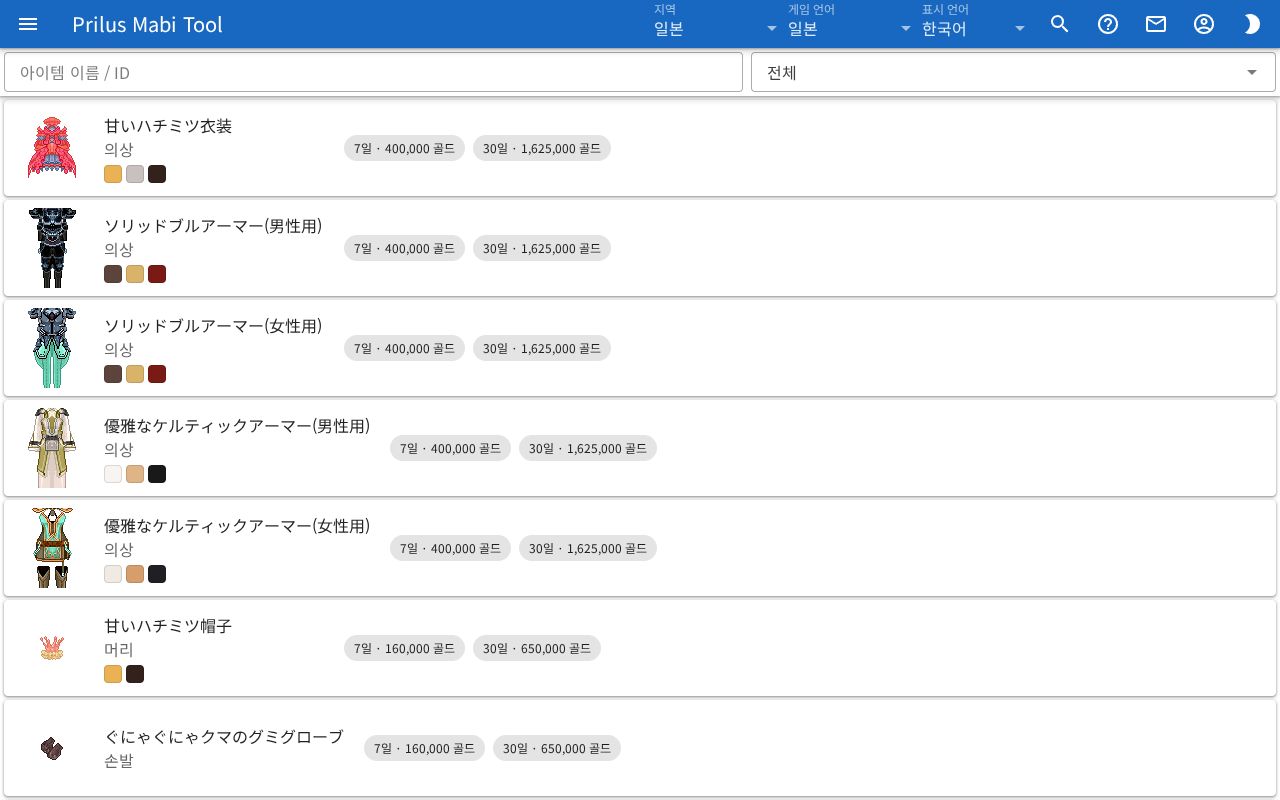Image resolution: width=1280 pixels, height=800 pixels.
Task: Expand the 게임 언어 game language dropdown
Action: (x=850, y=24)
